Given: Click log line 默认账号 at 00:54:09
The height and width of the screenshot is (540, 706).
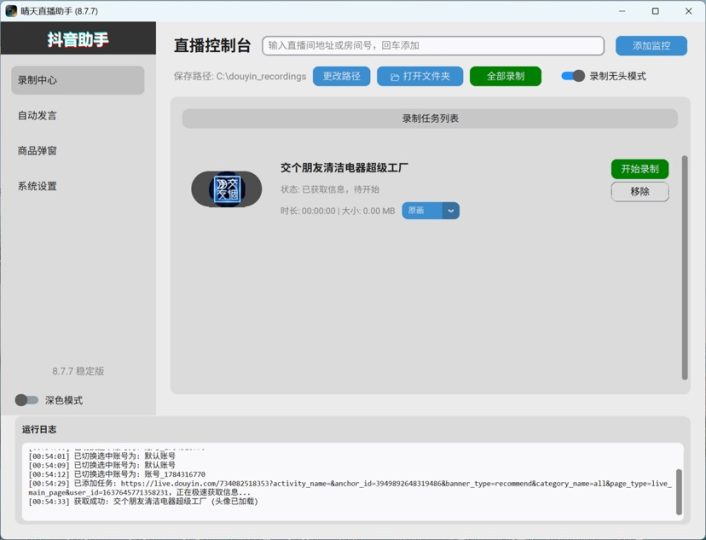Looking at the screenshot, I should (x=102, y=465).
